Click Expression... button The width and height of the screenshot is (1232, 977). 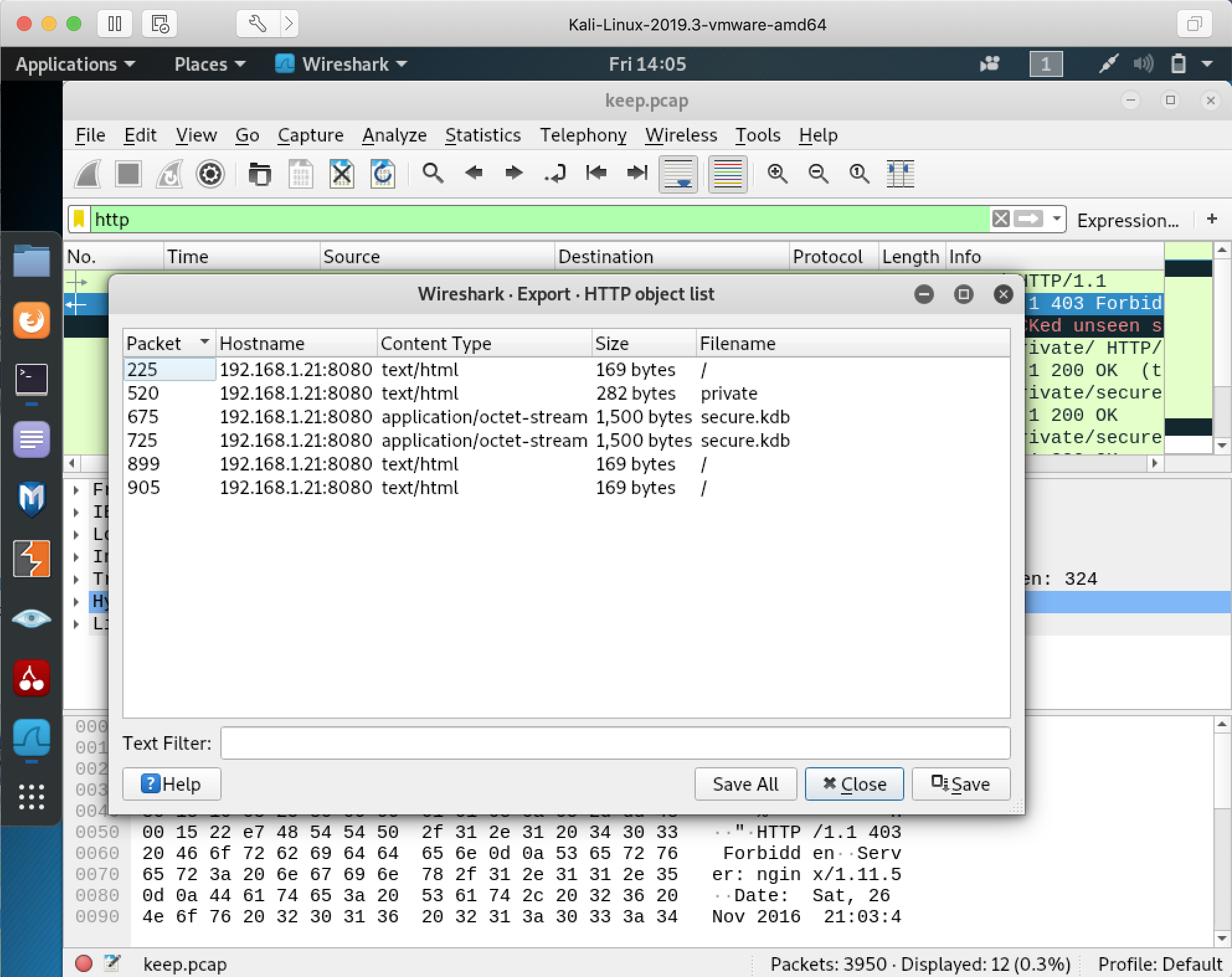(1128, 220)
